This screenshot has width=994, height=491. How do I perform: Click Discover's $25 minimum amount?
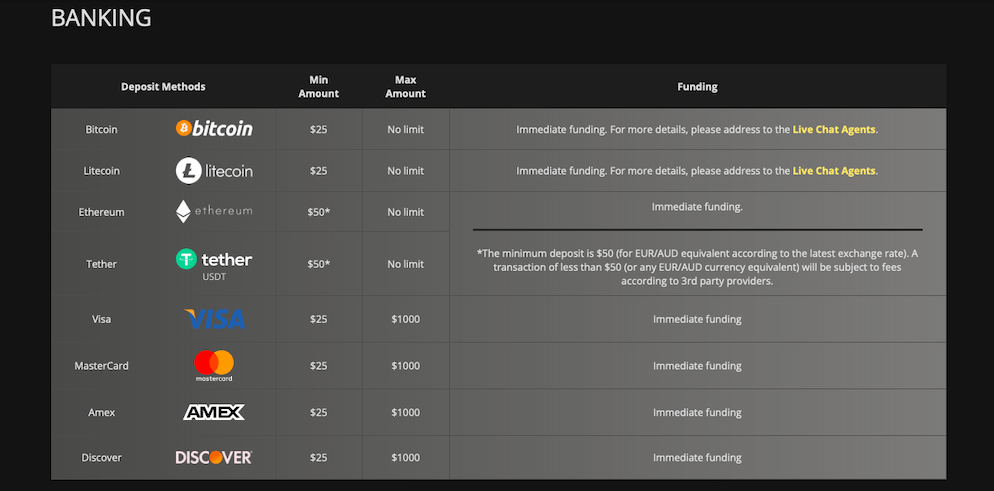[x=319, y=457]
